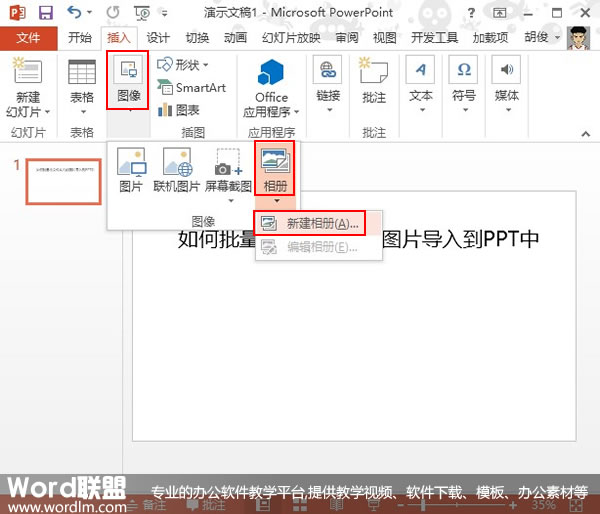Click the Redo/Repeat icon
This screenshot has height=514, width=600.
click(113, 13)
